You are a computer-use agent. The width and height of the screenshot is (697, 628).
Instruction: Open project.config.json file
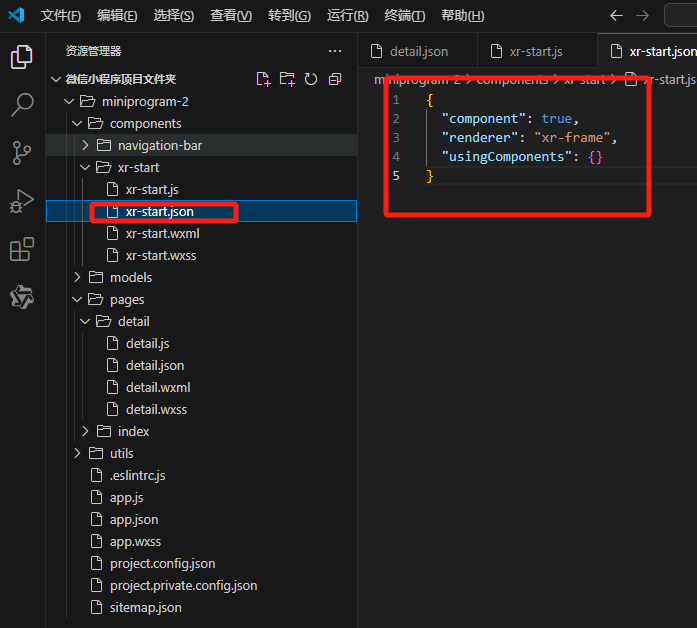[201, 564]
